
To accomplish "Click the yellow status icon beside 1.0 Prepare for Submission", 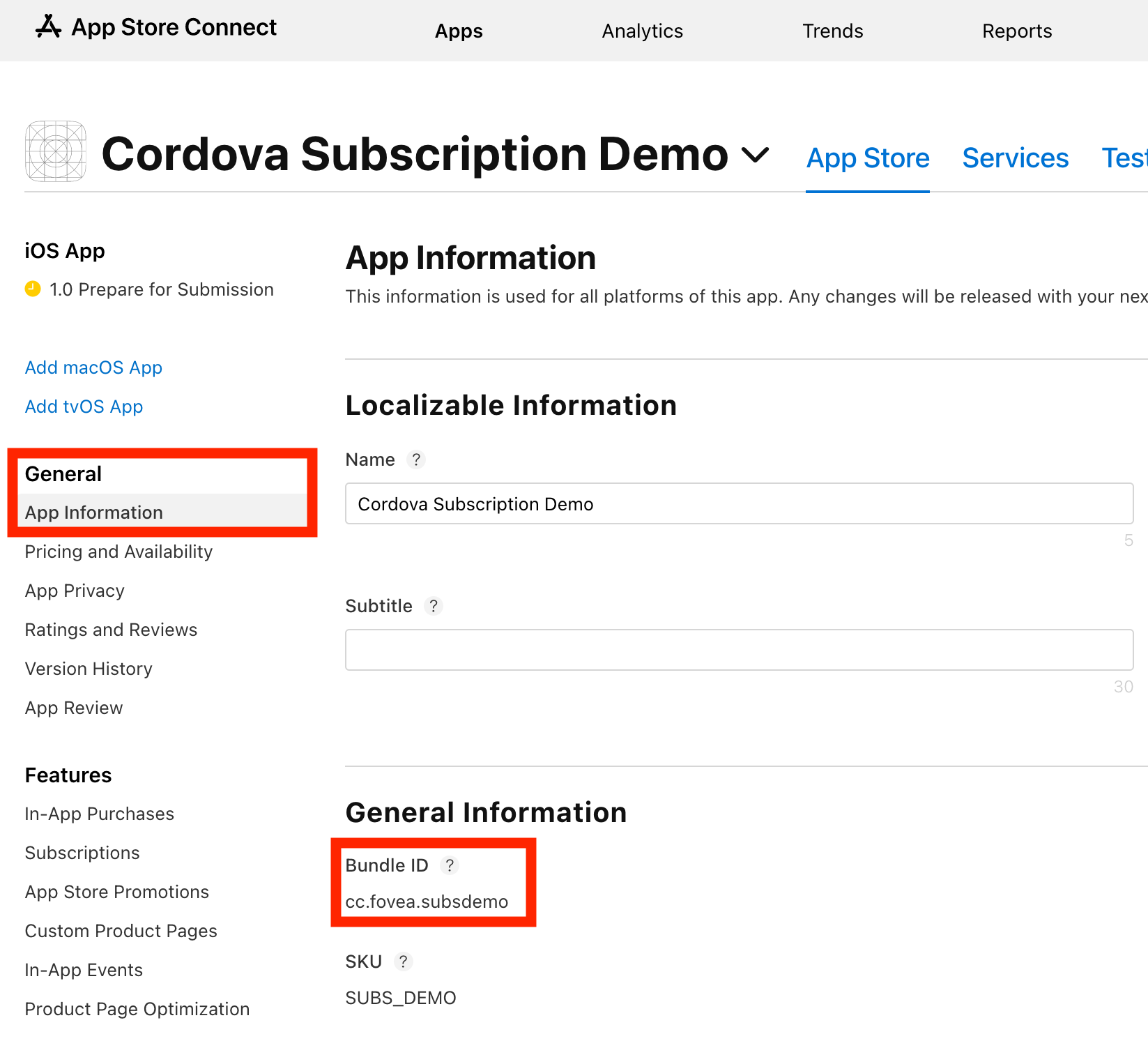I will [33, 289].
